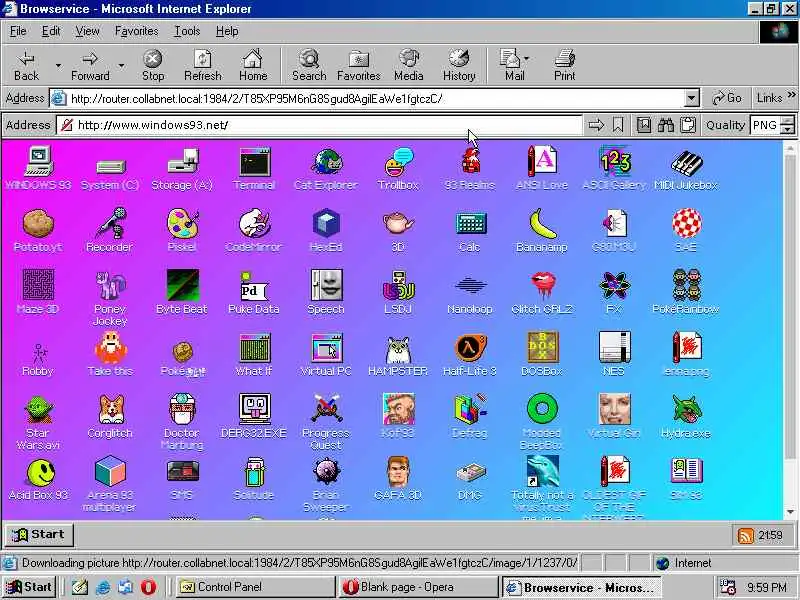Screen dimensions: 800x600
Task: Open the Piskel paint palette icon
Action: [182, 231]
